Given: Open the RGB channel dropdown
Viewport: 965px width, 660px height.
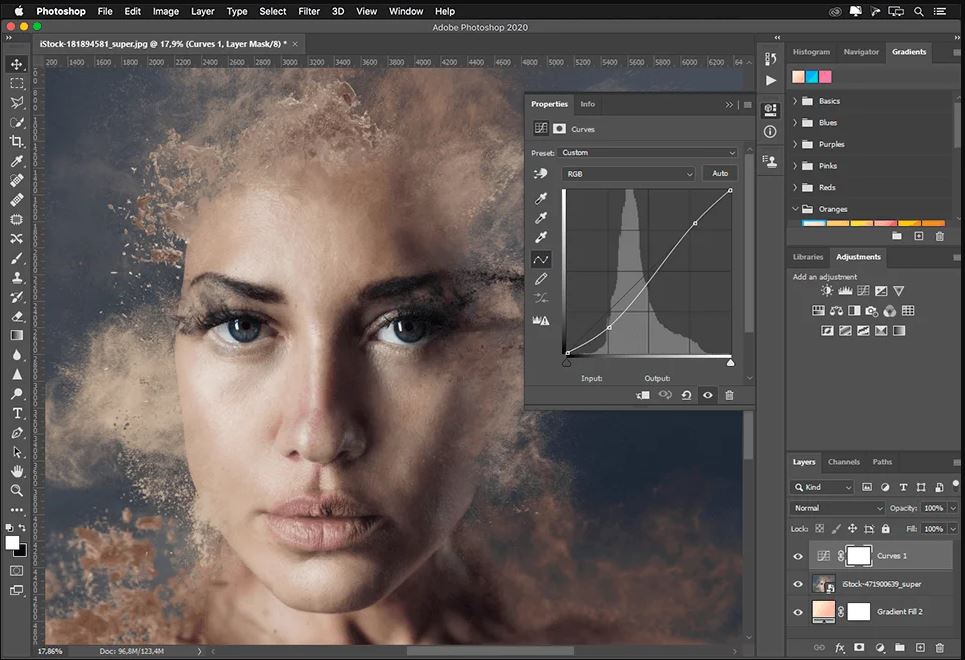Looking at the screenshot, I should 628,174.
